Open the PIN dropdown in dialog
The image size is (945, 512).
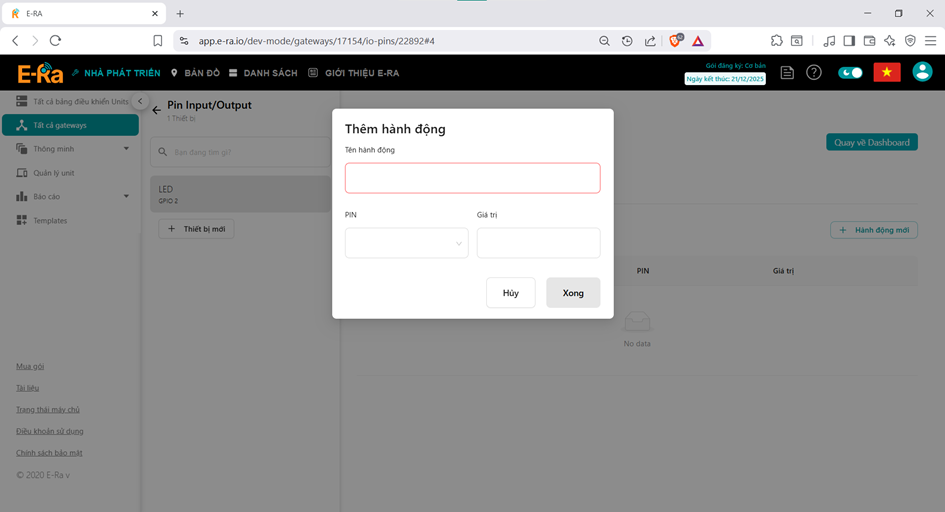pos(406,243)
